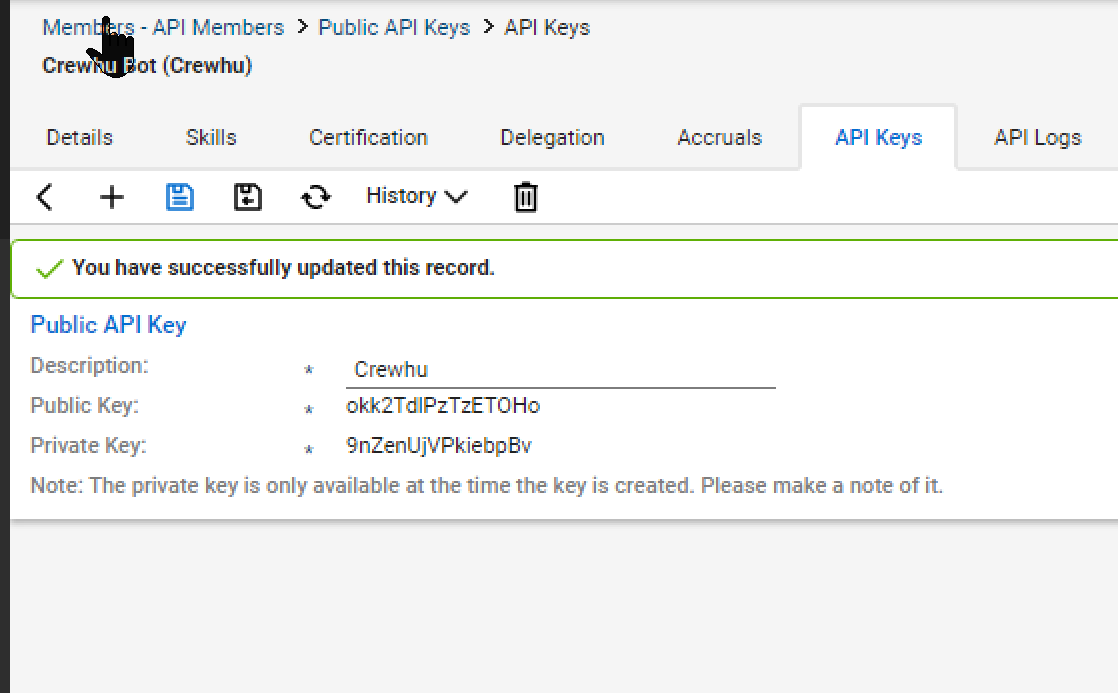Delete the API key with trash icon
The image size is (1118, 693).
tap(525, 197)
